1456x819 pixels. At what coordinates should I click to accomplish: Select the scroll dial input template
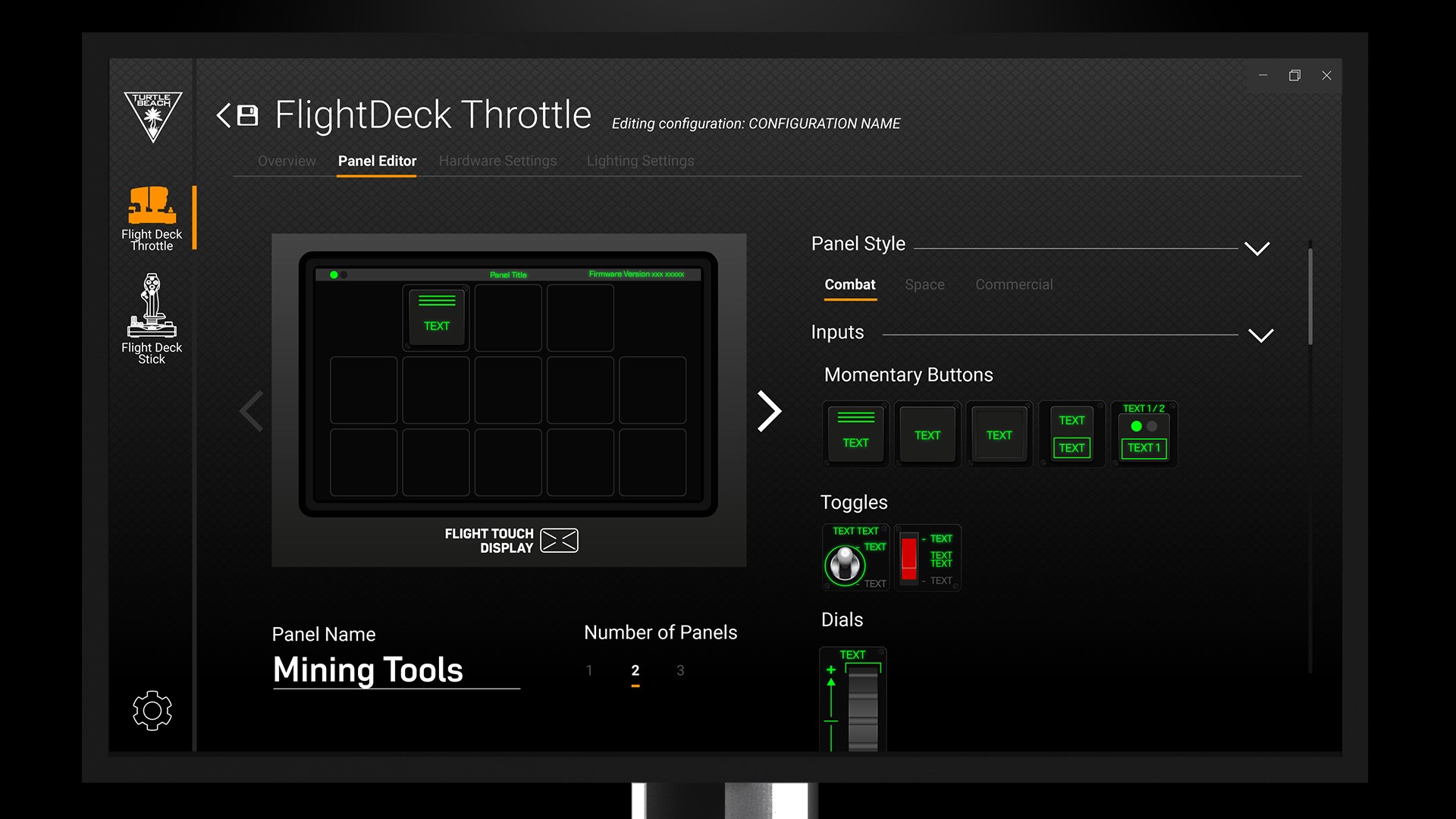[852, 698]
